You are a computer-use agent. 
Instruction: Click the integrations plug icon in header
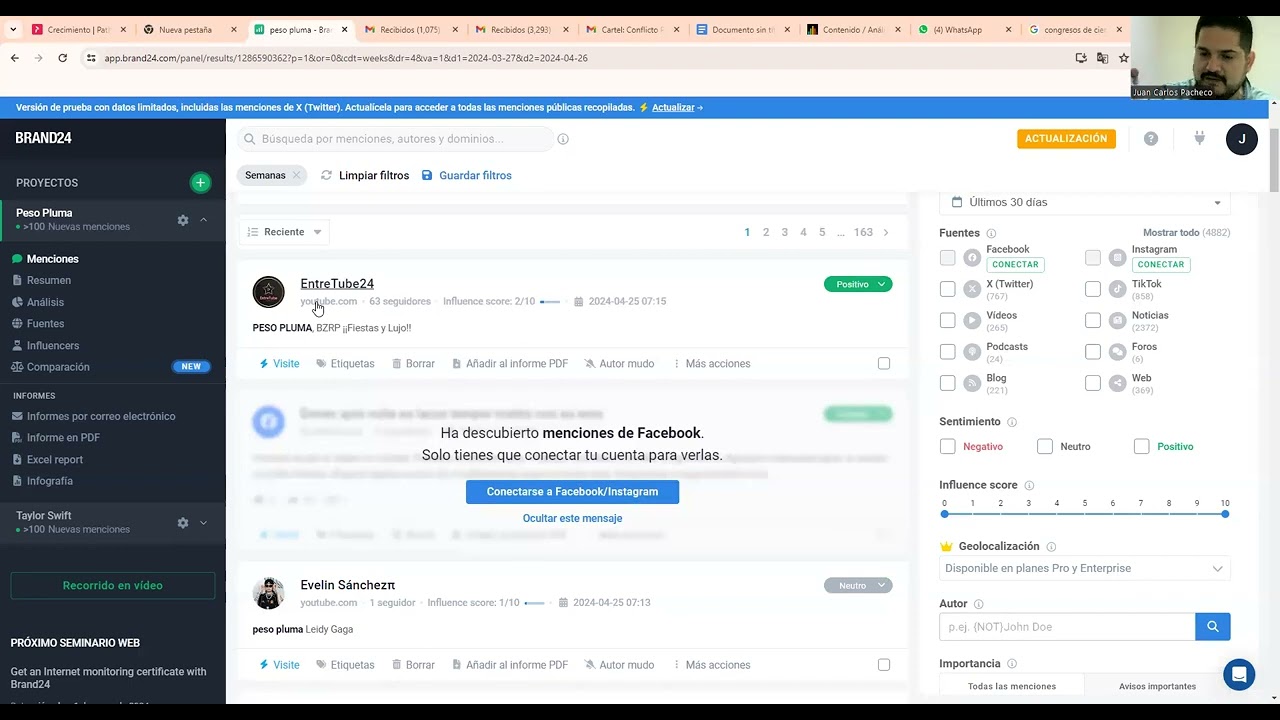(1199, 139)
